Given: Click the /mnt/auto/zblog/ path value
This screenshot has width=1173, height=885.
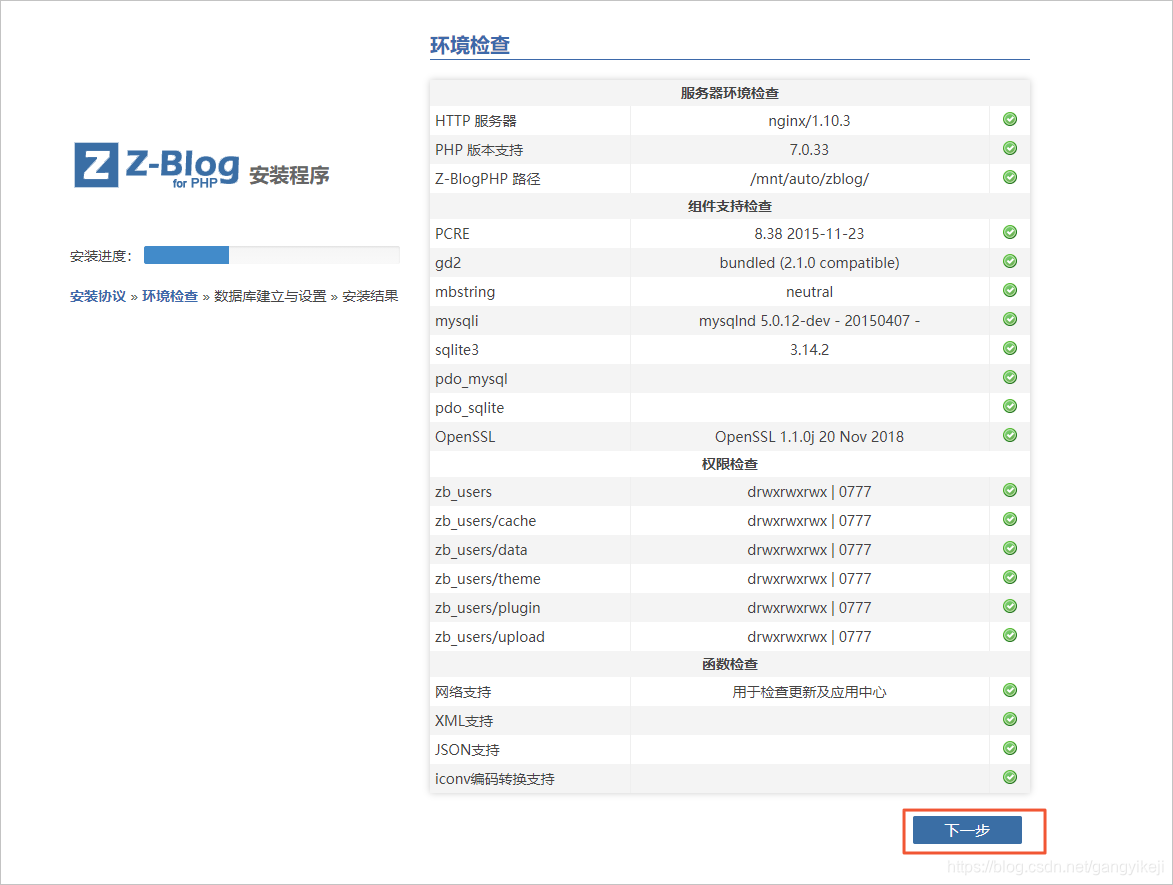Looking at the screenshot, I should click(x=809, y=180).
